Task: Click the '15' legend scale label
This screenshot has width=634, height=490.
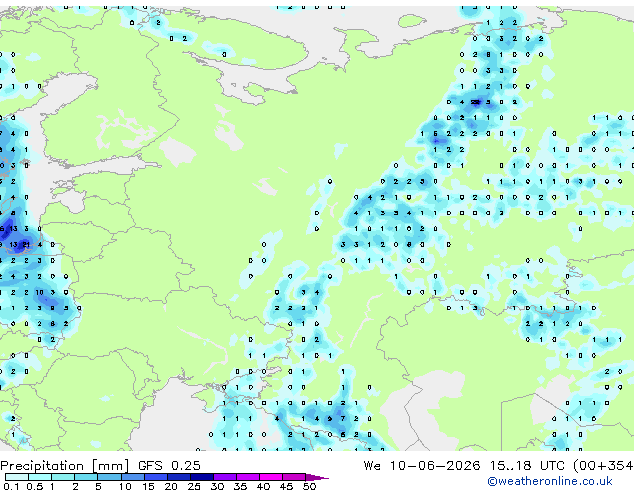Action: click(x=148, y=486)
